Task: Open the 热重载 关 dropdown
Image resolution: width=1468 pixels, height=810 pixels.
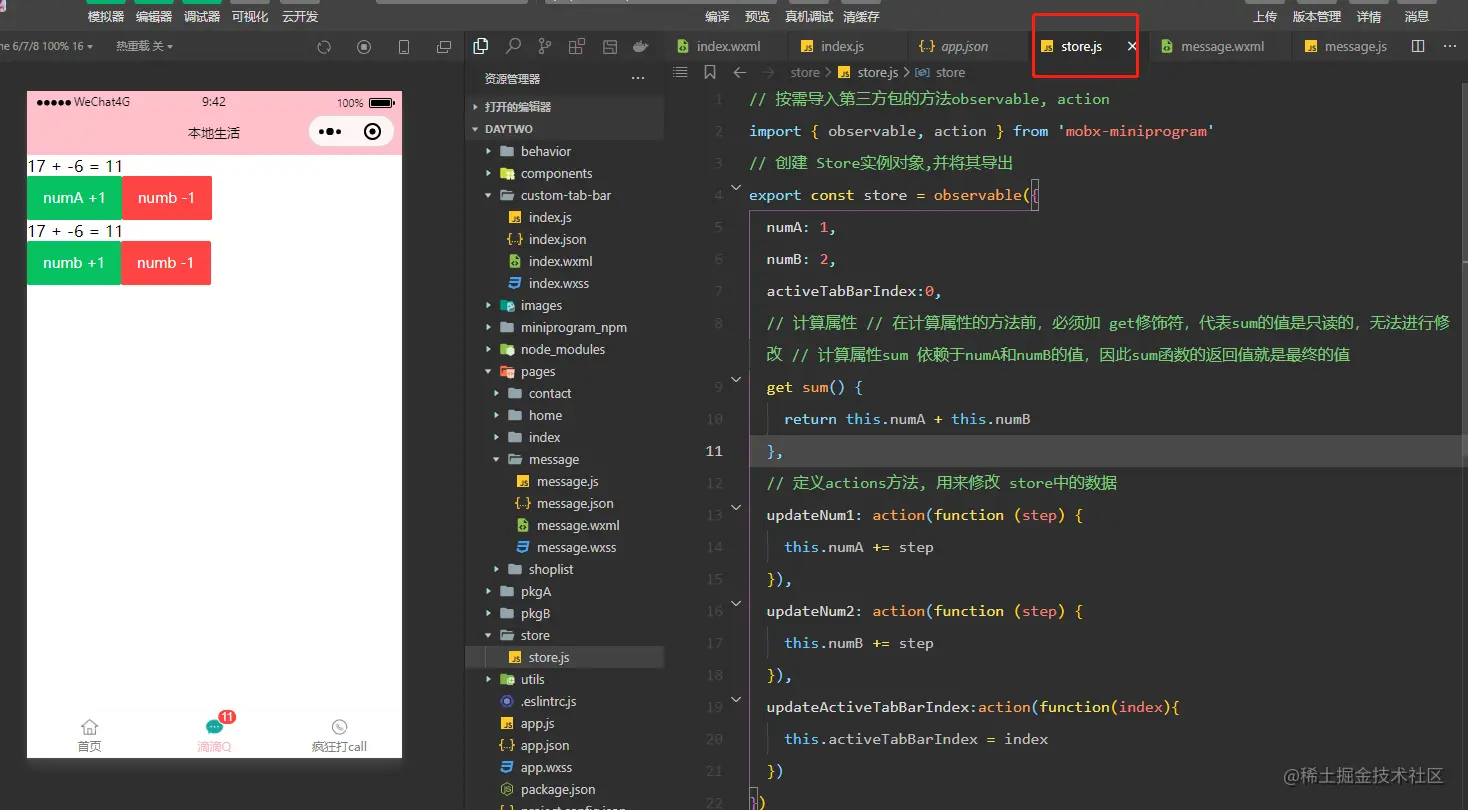Action: [x=144, y=46]
